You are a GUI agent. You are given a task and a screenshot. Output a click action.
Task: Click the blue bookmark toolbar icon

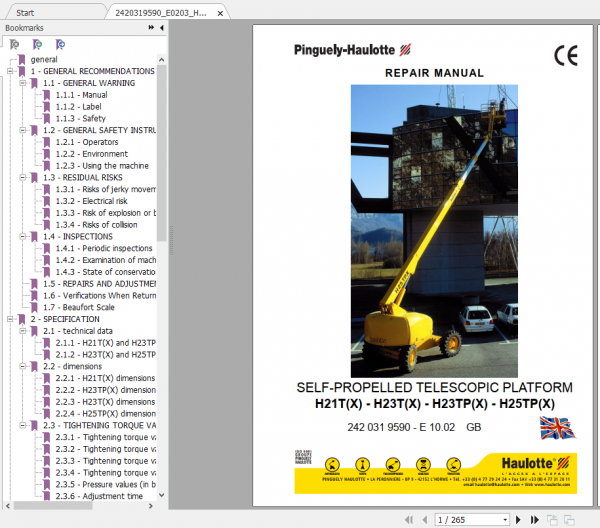60,44
